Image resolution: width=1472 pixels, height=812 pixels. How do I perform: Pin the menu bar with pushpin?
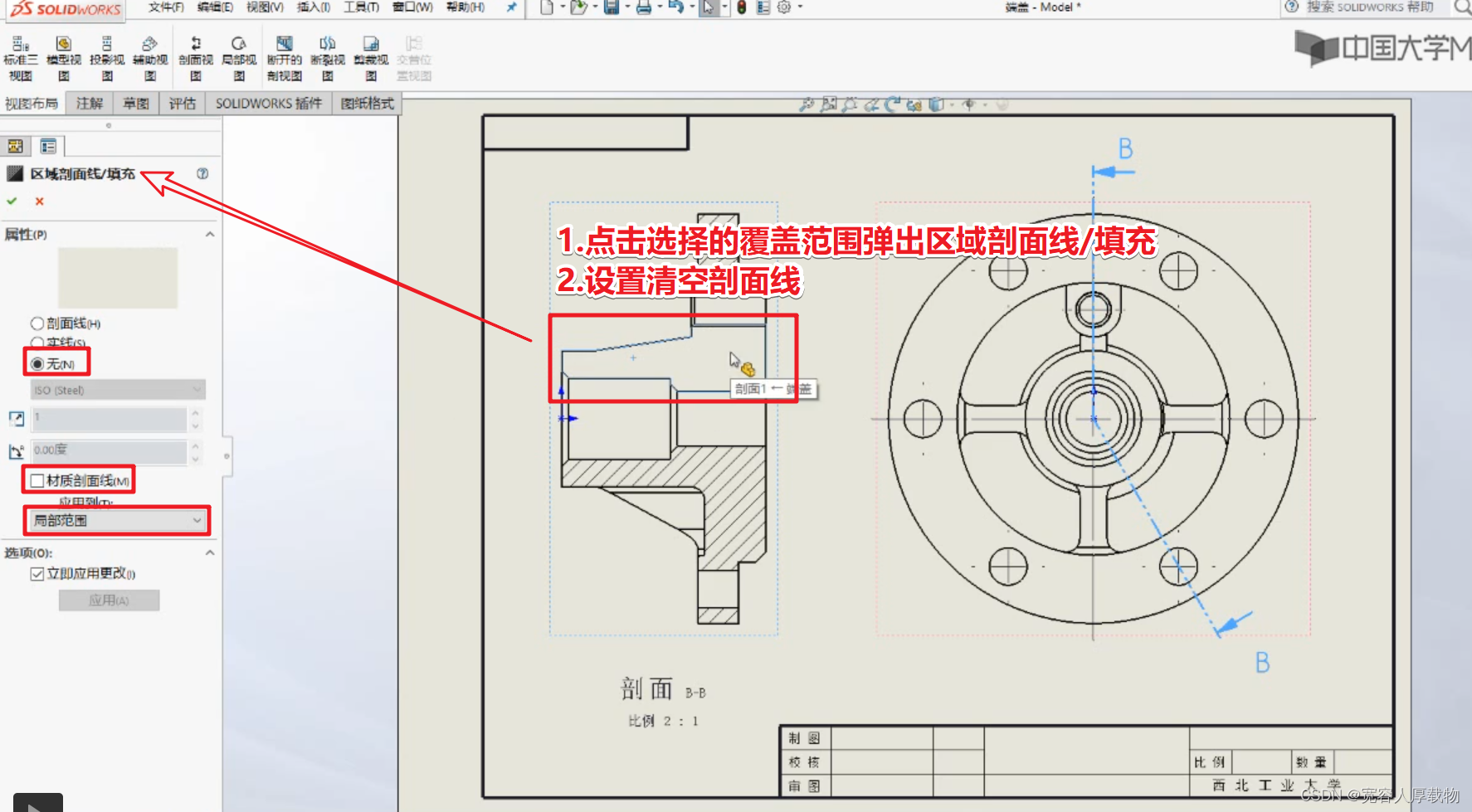[511, 7]
